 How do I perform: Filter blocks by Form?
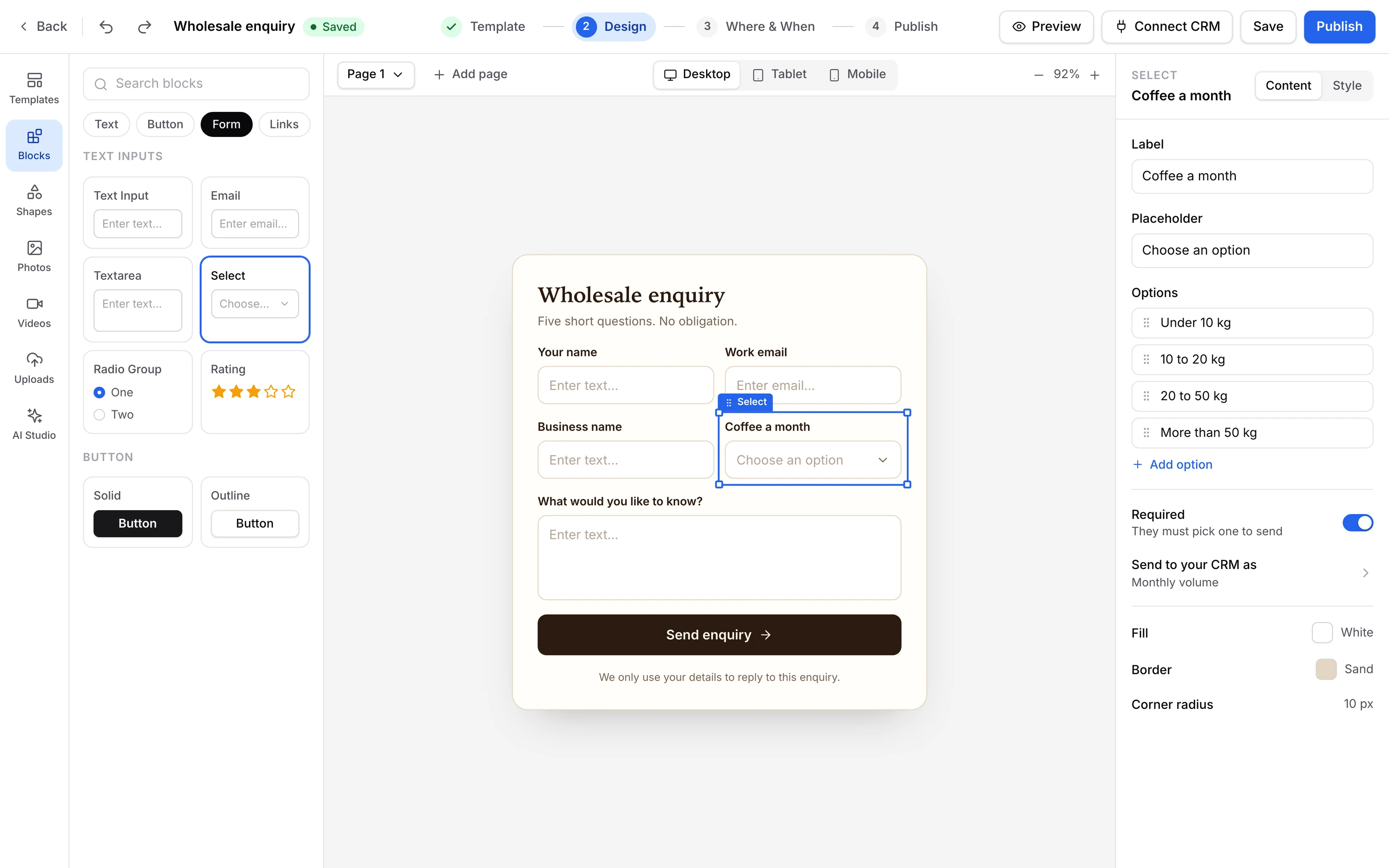(226, 124)
